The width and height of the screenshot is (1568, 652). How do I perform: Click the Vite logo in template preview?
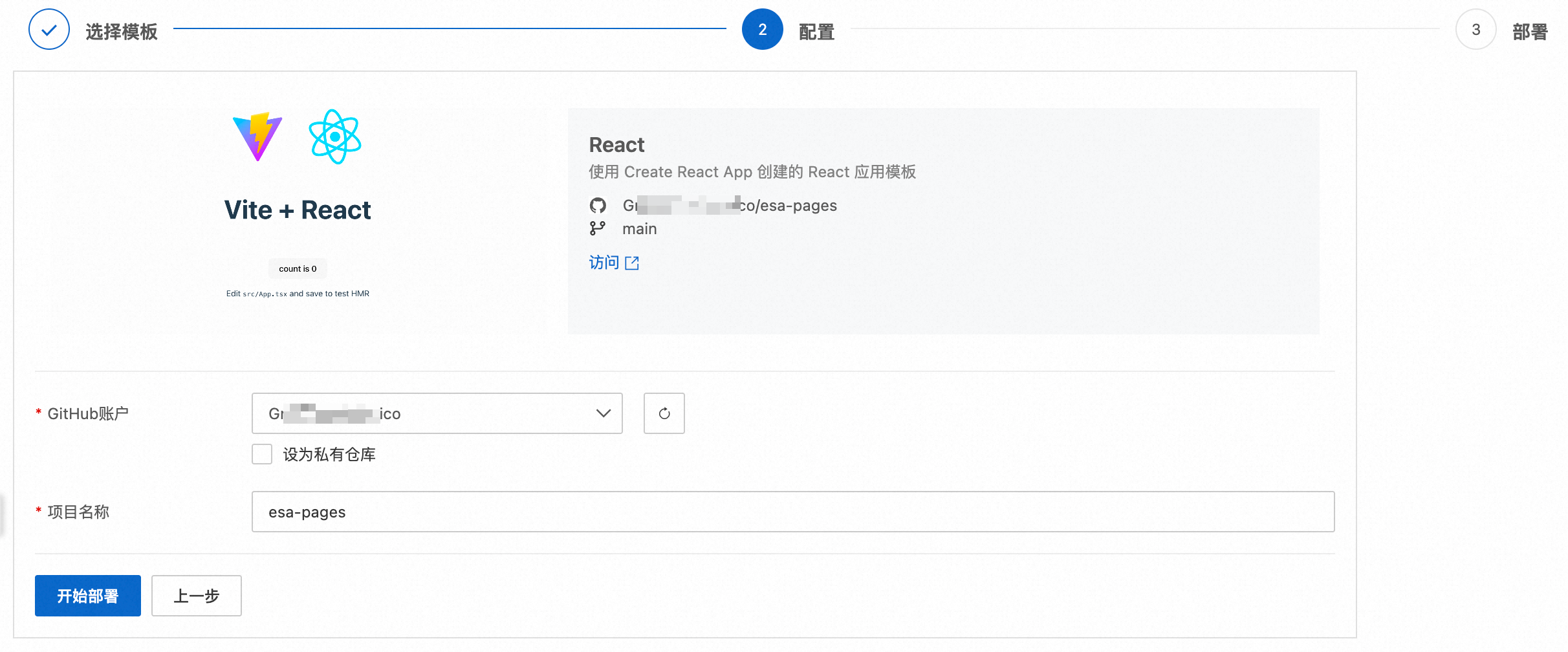coord(257,136)
